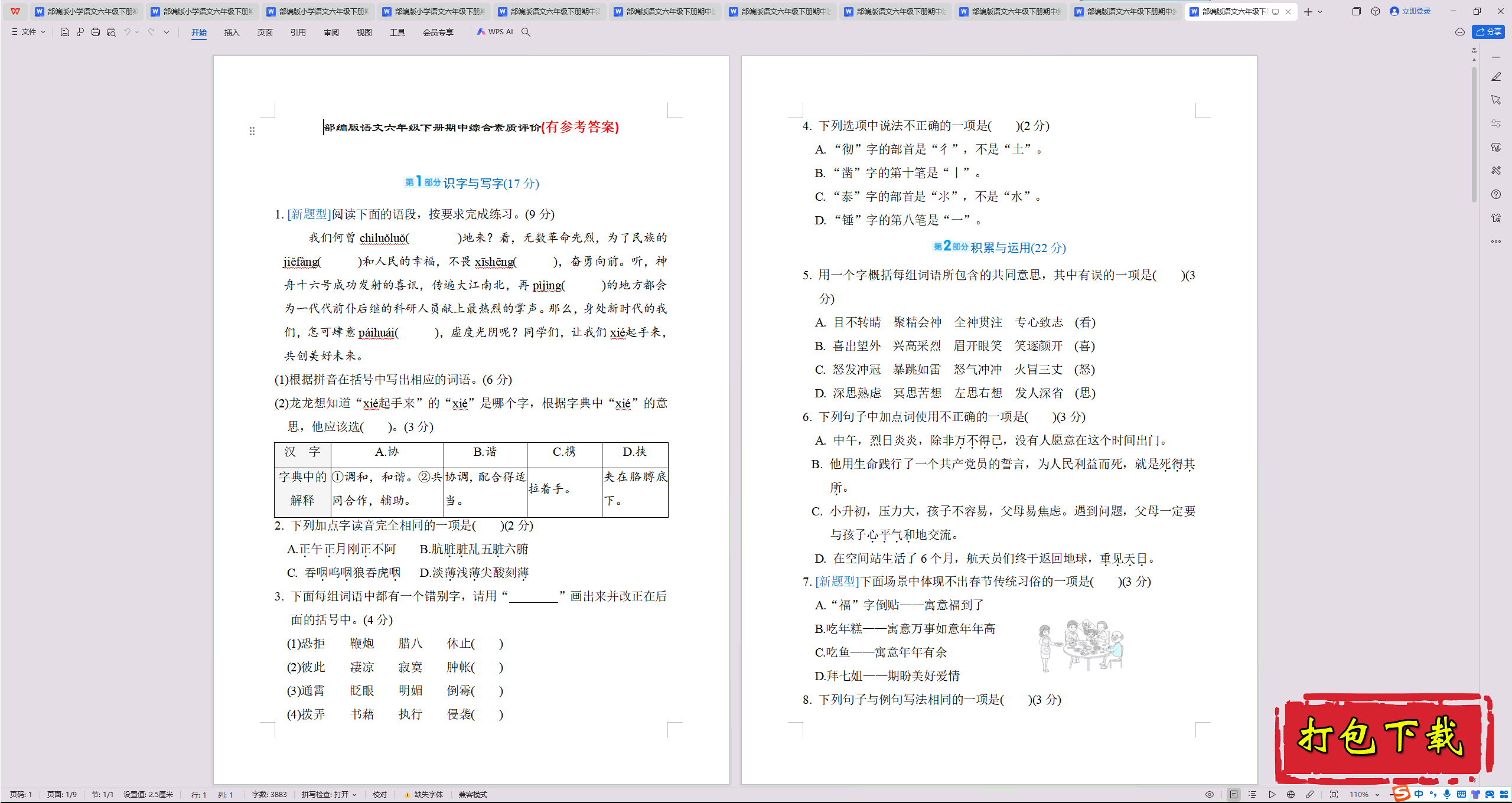Image resolution: width=1512 pixels, height=803 pixels.
Task: Click the 页面: 1/9 page indicator
Action: 62,795
